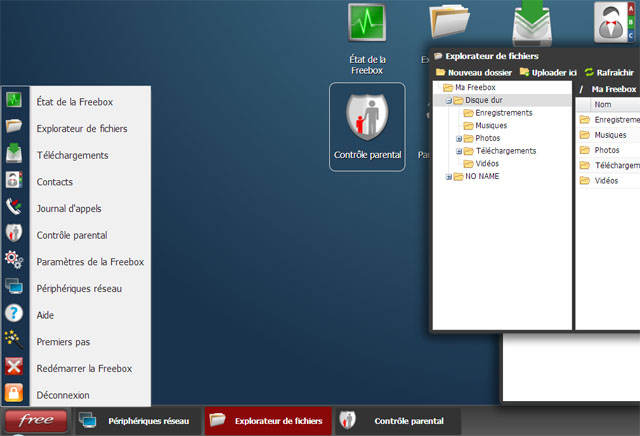Click Musiques folder icon in the Nom list
Image resolution: width=640 pixels, height=436 pixels.
point(584,135)
